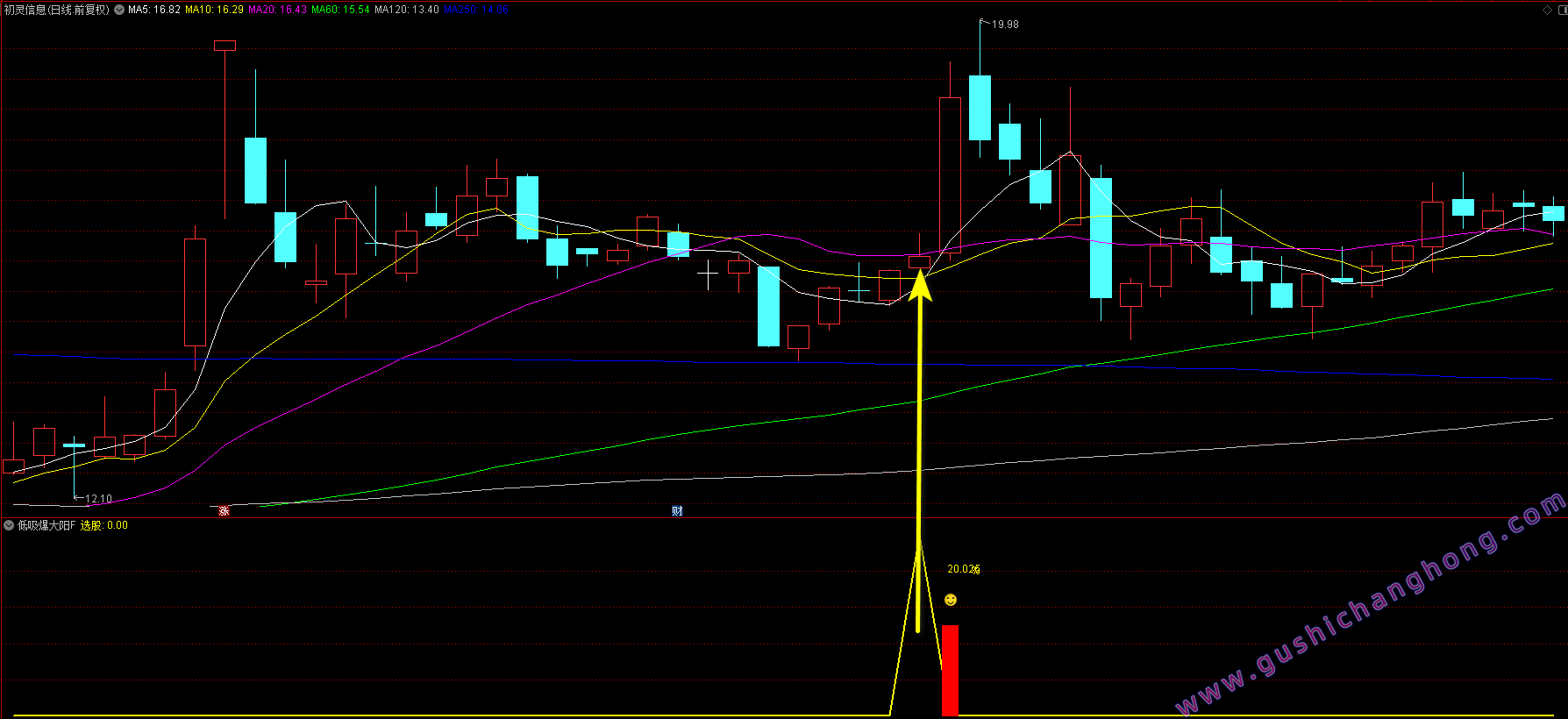Viewport: 1568px width, 719px height.
Task: Click the 20.02% gain label
Action: point(963,569)
